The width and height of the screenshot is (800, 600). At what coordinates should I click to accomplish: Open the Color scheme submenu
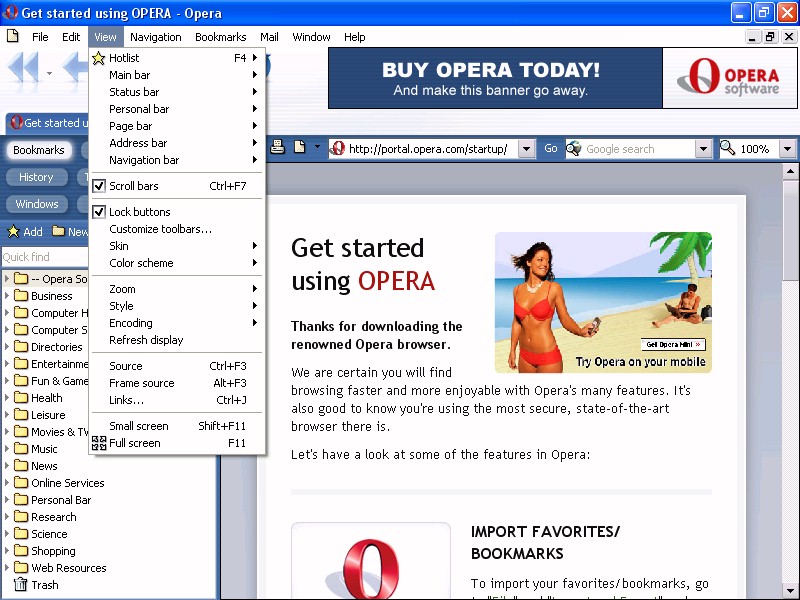coord(177,263)
